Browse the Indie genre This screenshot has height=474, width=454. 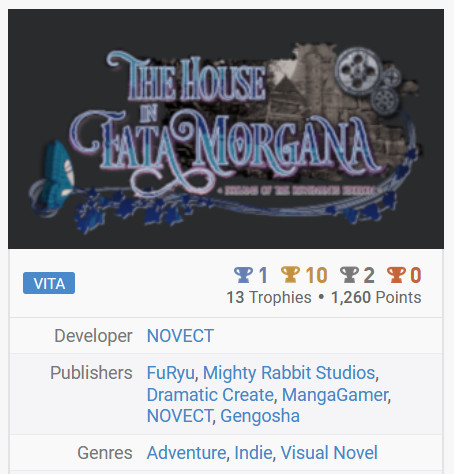253,453
